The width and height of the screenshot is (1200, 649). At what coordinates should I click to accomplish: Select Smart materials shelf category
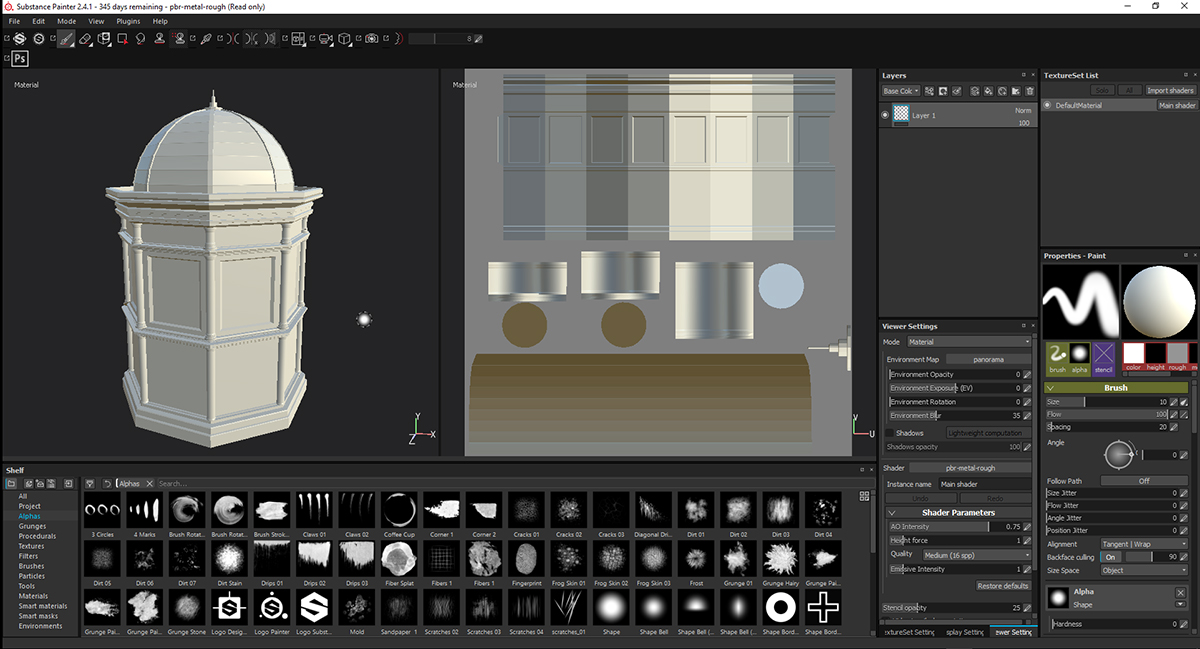tap(43, 606)
